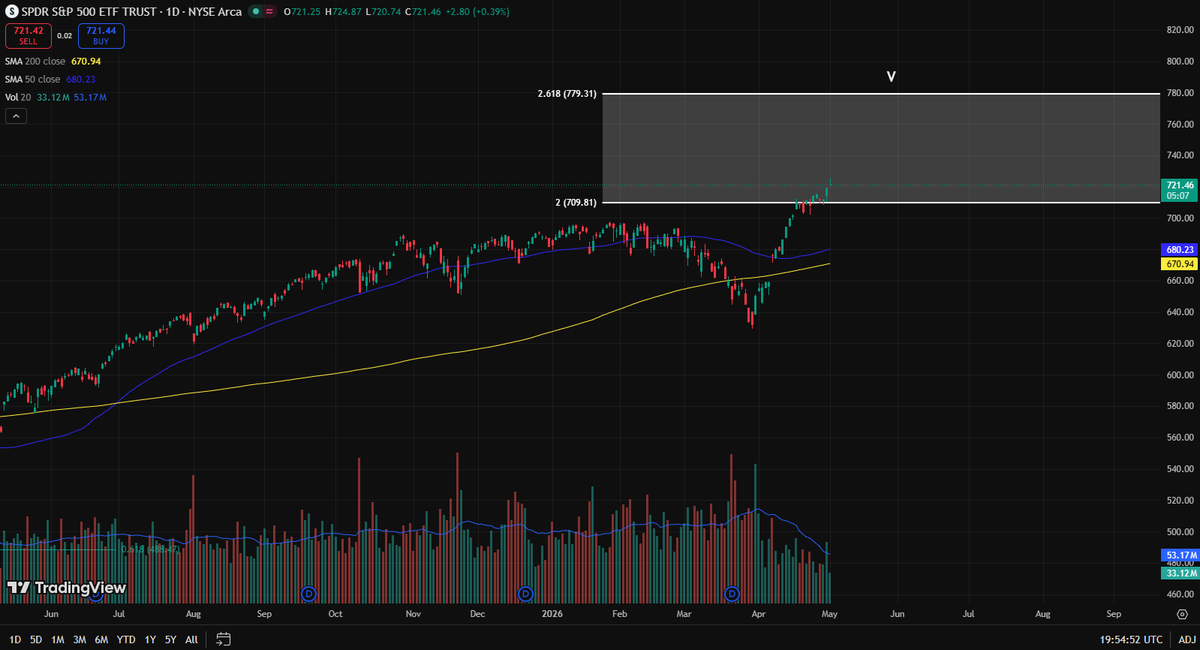Click the SPDR S&P 500 ETF TRUST title

click(93, 12)
